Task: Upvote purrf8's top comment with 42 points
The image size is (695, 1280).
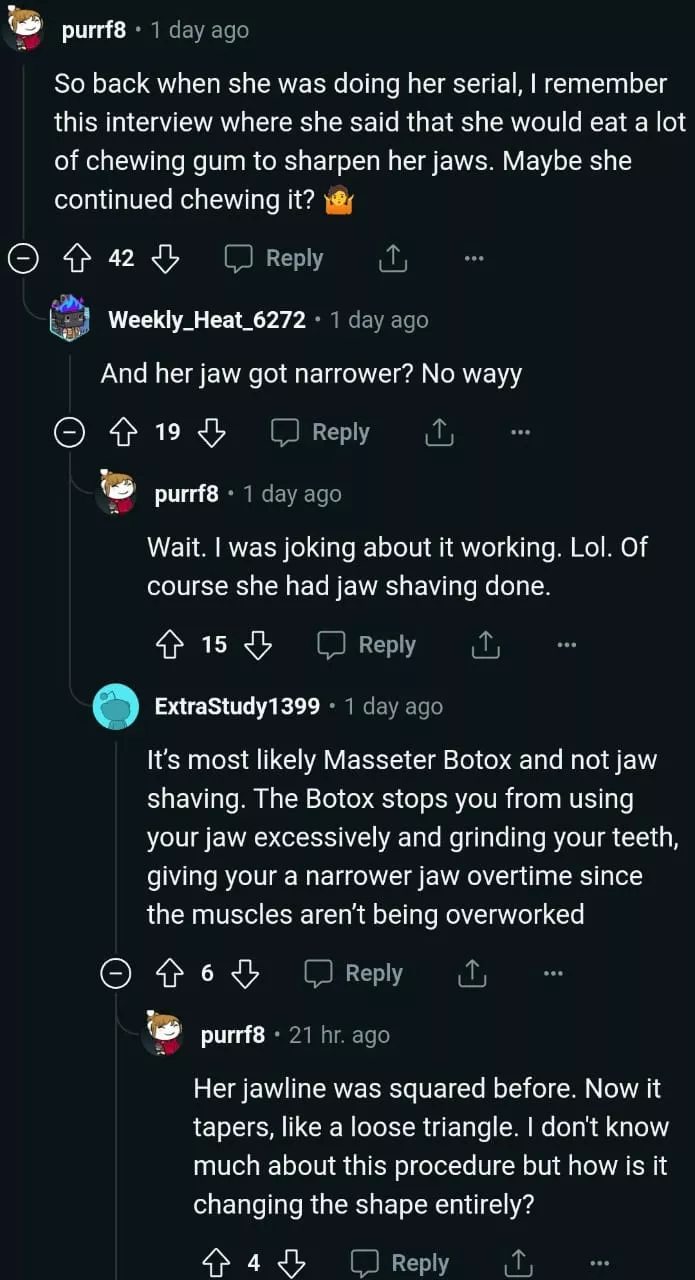Action: click(x=77, y=259)
